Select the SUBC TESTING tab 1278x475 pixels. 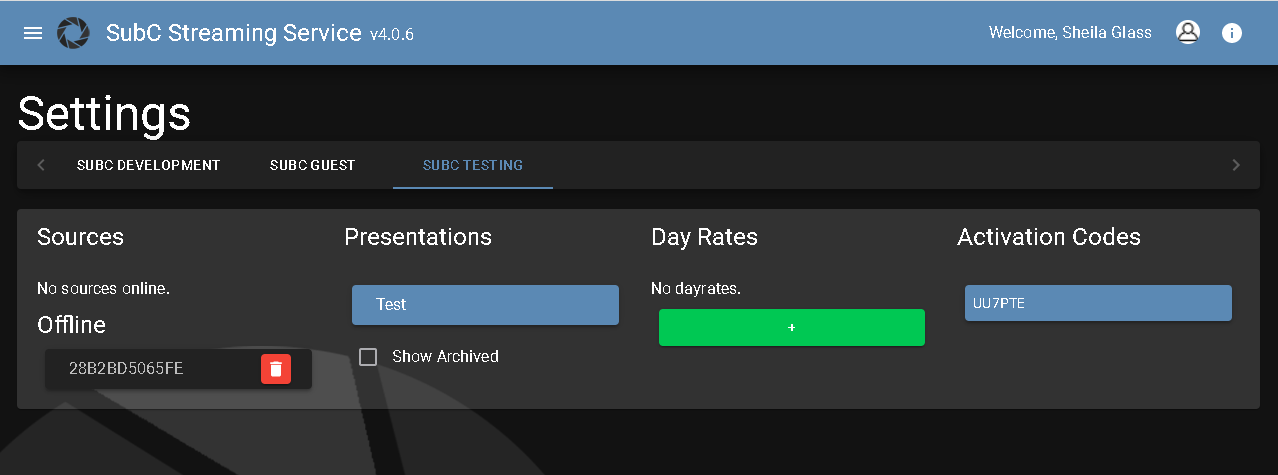click(x=472, y=165)
